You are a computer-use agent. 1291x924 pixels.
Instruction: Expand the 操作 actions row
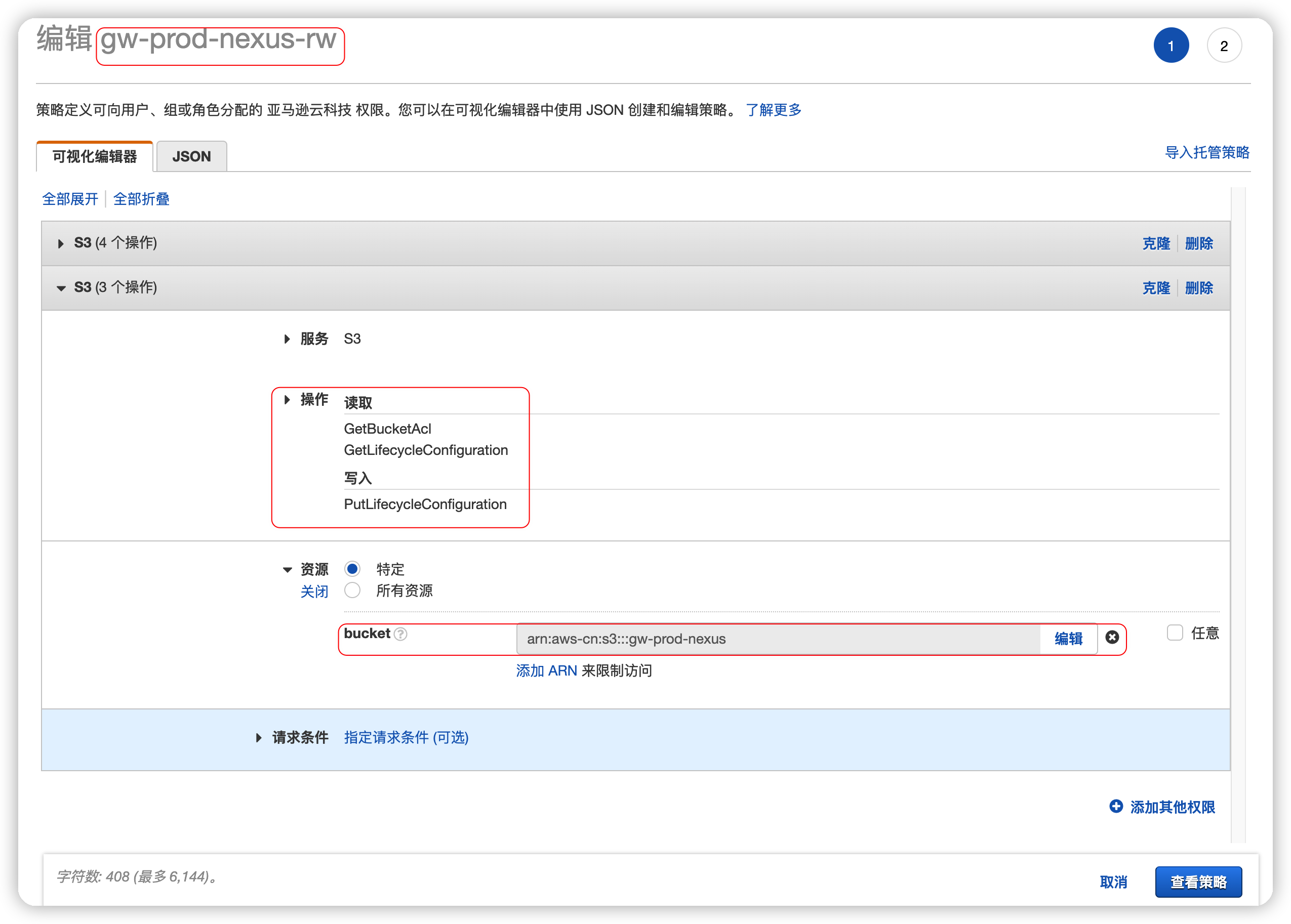click(x=287, y=399)
